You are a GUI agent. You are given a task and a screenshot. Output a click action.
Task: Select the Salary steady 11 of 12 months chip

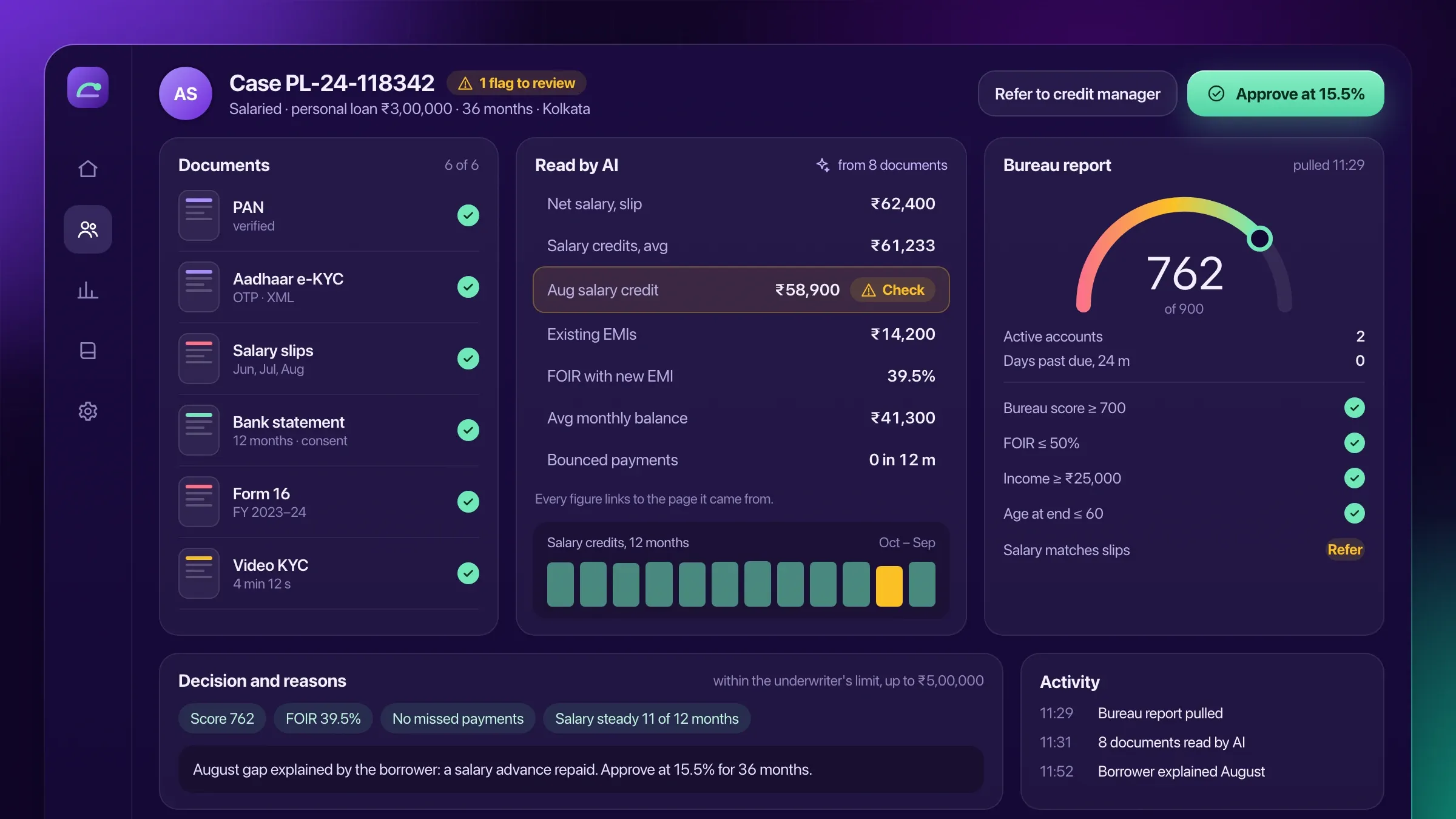point(647,718)
